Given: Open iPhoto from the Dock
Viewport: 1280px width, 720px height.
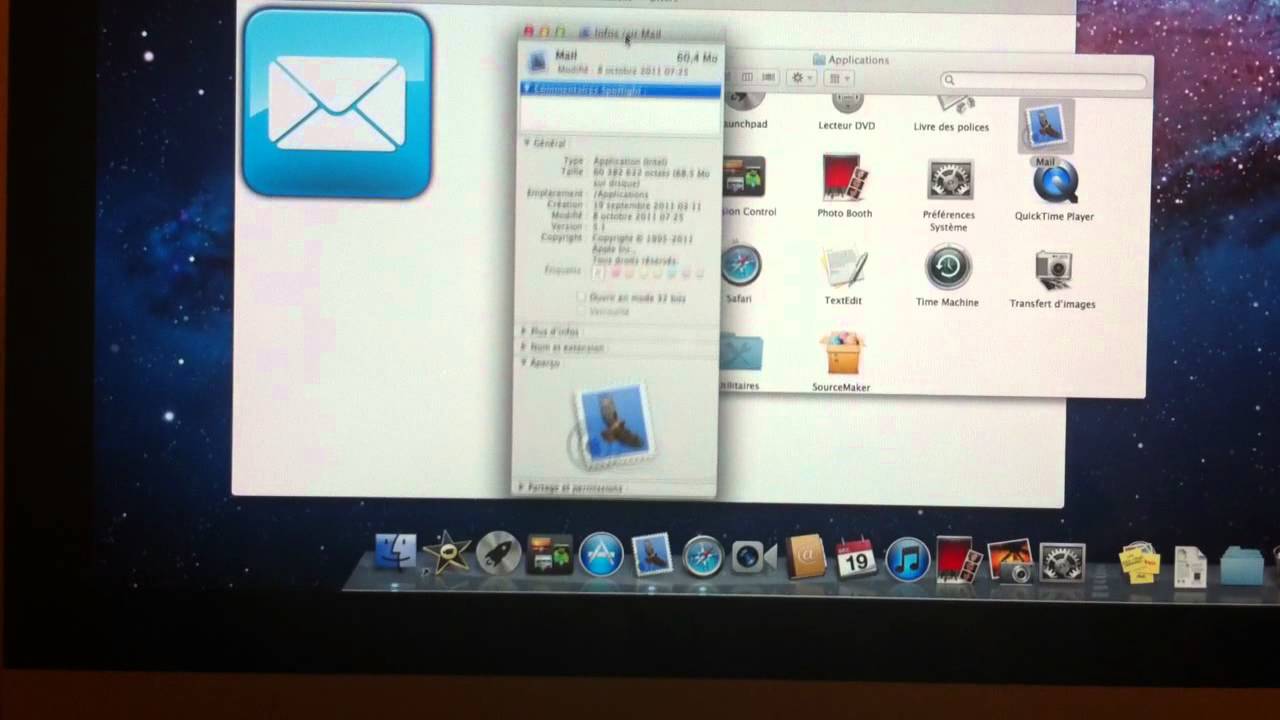Looking at the screenshot, I should pos(1010,560).
